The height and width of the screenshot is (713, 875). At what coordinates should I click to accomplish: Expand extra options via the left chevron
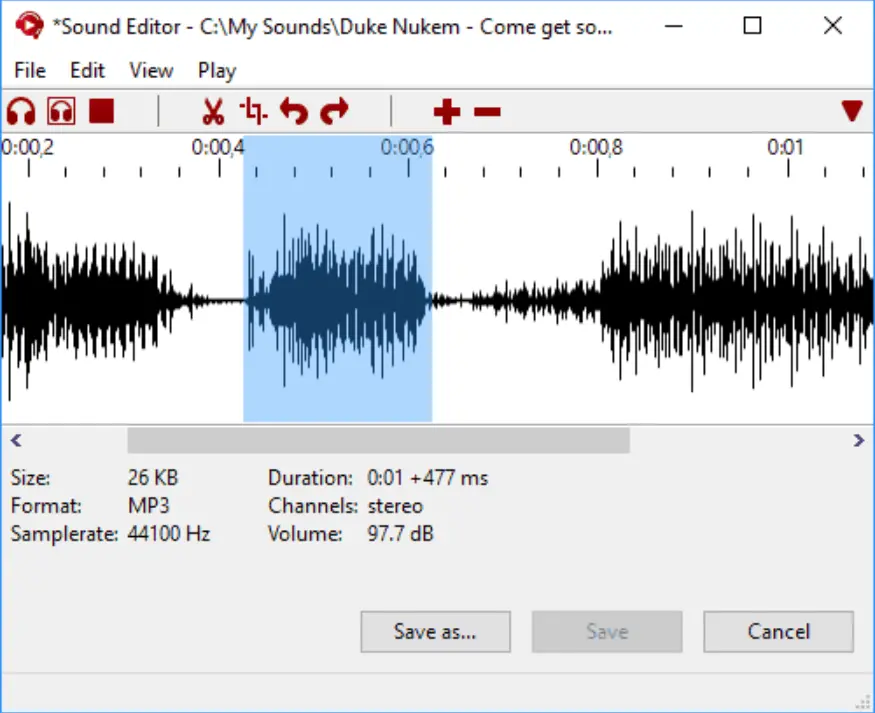tap(15, 440)
